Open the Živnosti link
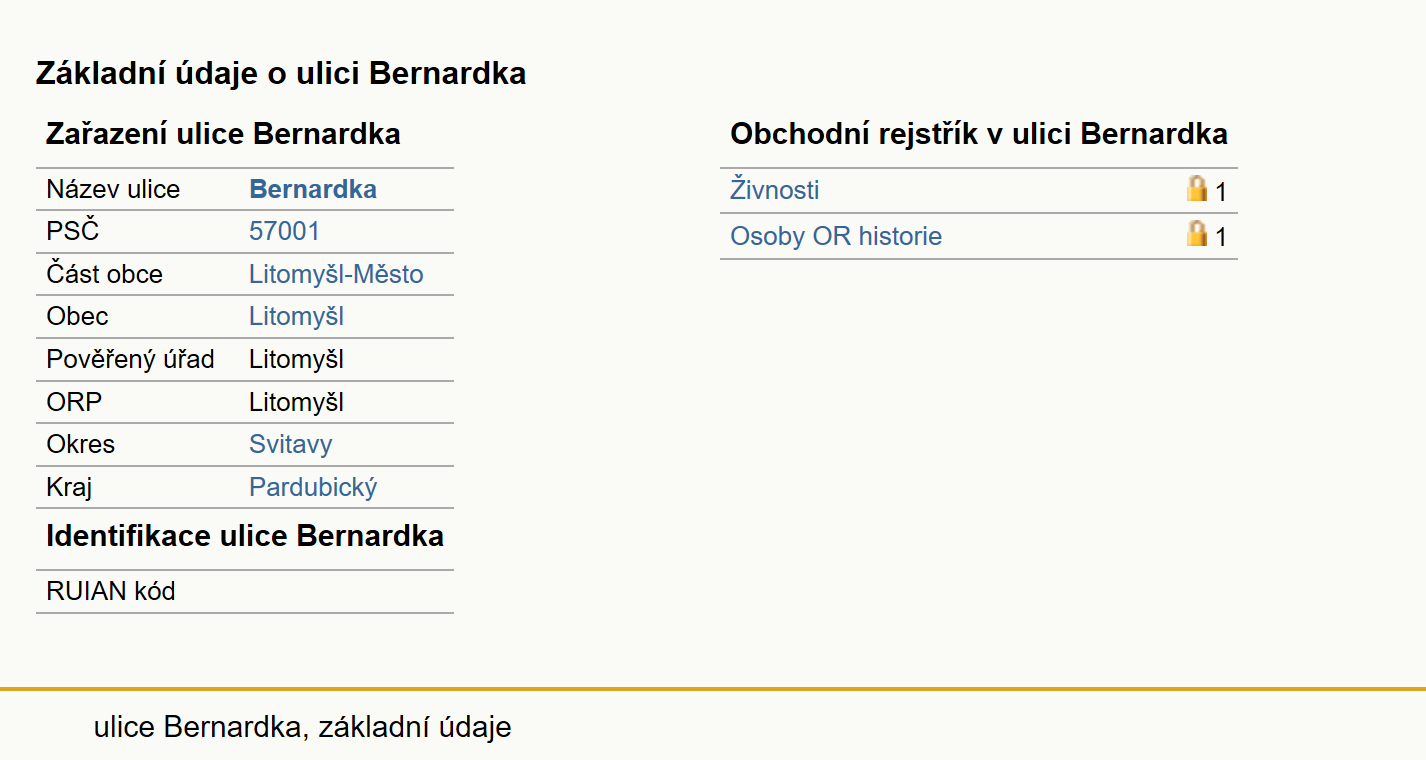 775,190
